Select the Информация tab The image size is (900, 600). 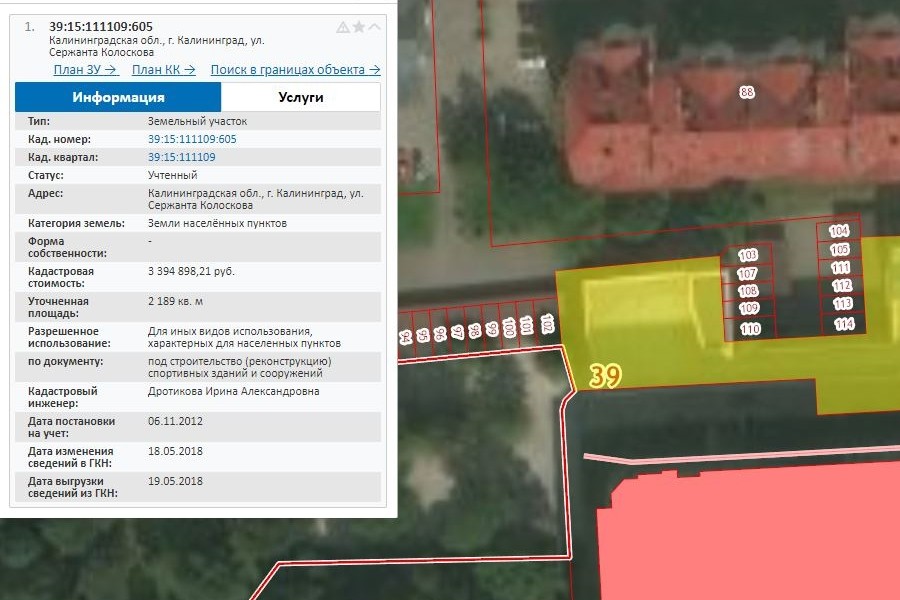tap(118, 97)
